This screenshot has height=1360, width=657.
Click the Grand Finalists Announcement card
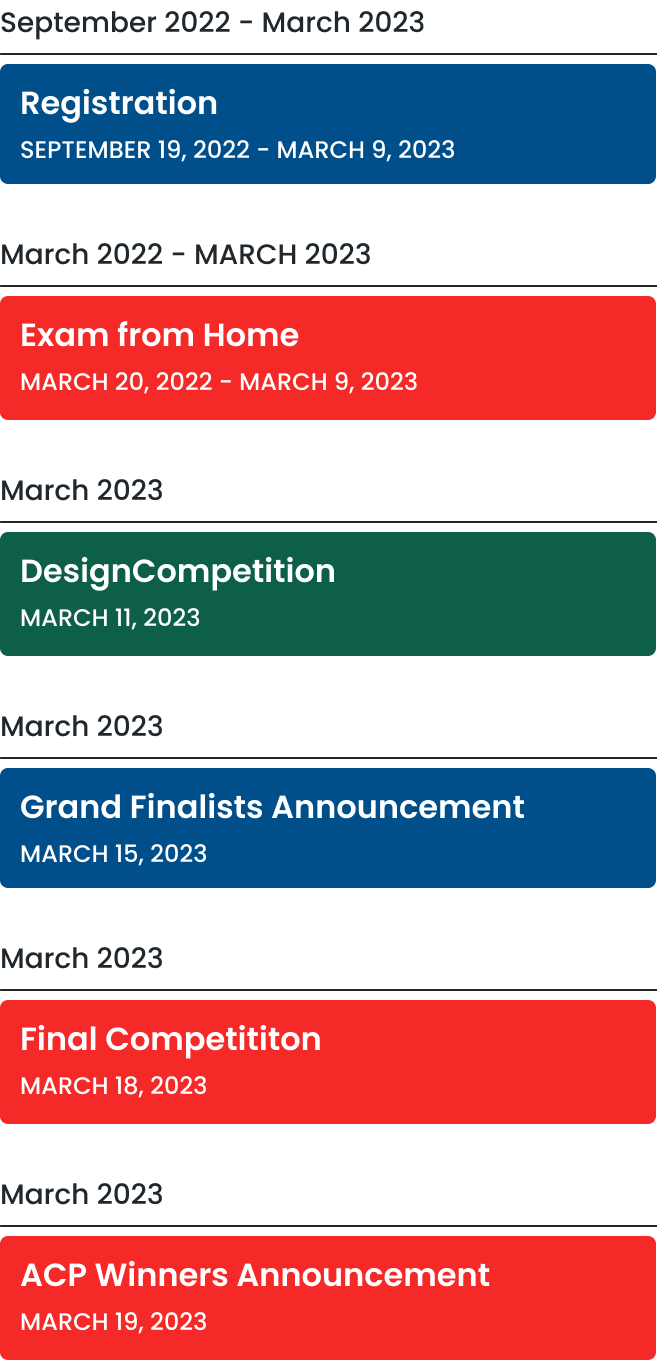[328, 828]
